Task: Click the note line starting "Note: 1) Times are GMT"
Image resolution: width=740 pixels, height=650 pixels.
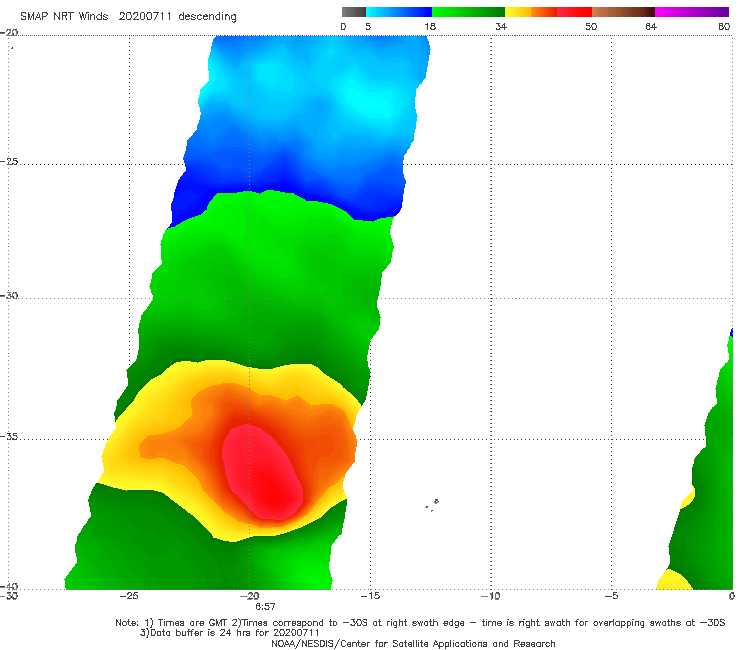Action: (x=420, y=623)
